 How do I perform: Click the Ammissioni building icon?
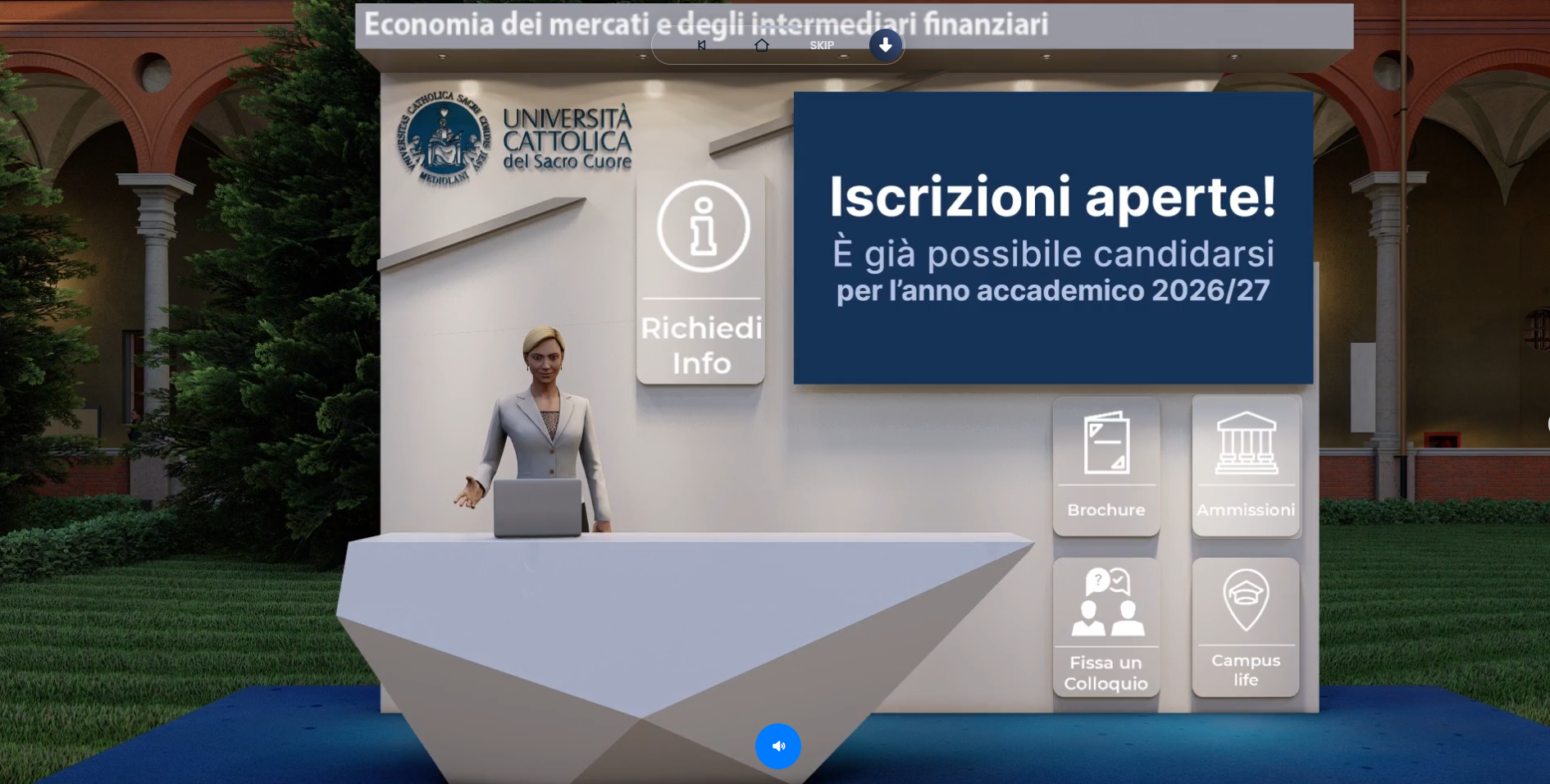[x=1246, y=444]
